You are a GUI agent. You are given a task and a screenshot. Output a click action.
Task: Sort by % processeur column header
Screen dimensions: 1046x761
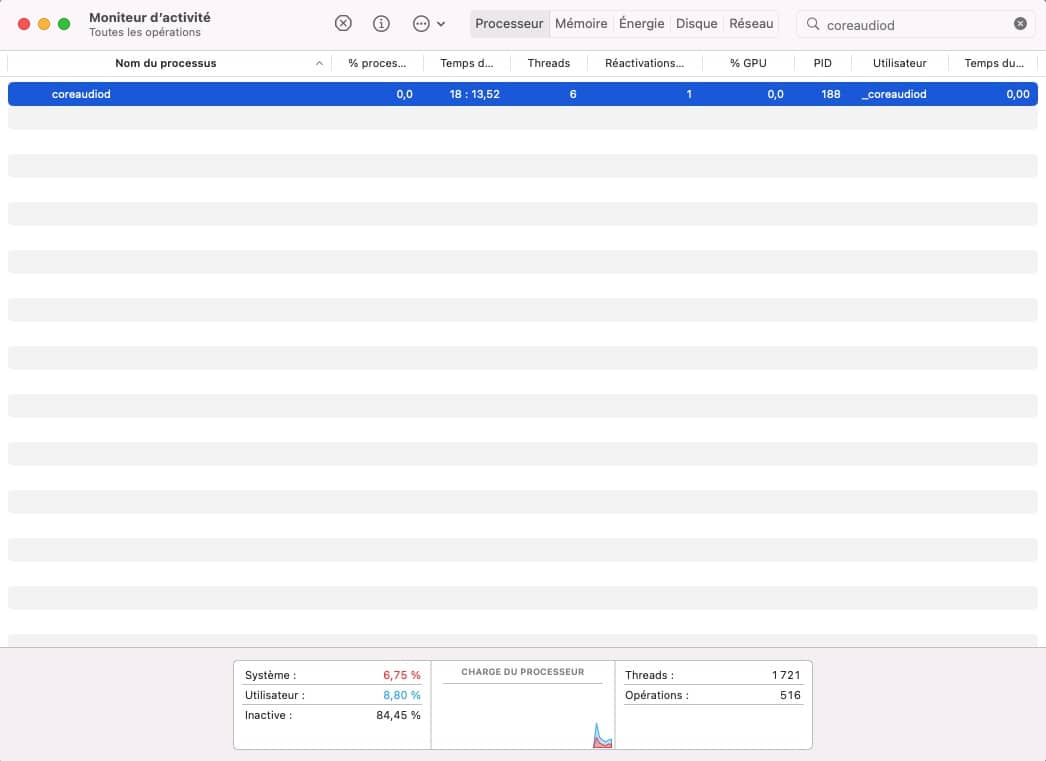[x=377, y=63]
